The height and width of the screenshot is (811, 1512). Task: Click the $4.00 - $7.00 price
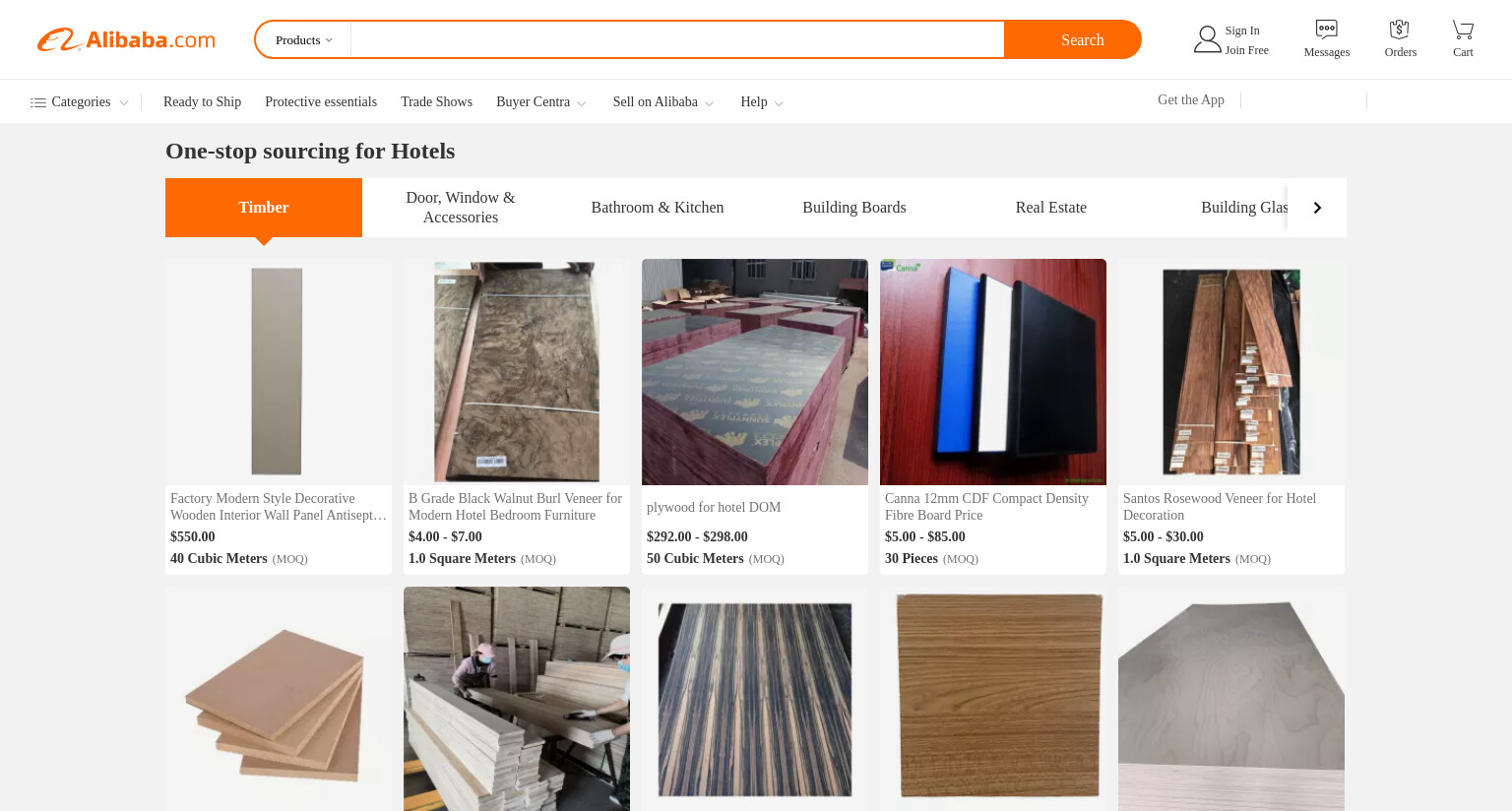coord(445,537)
